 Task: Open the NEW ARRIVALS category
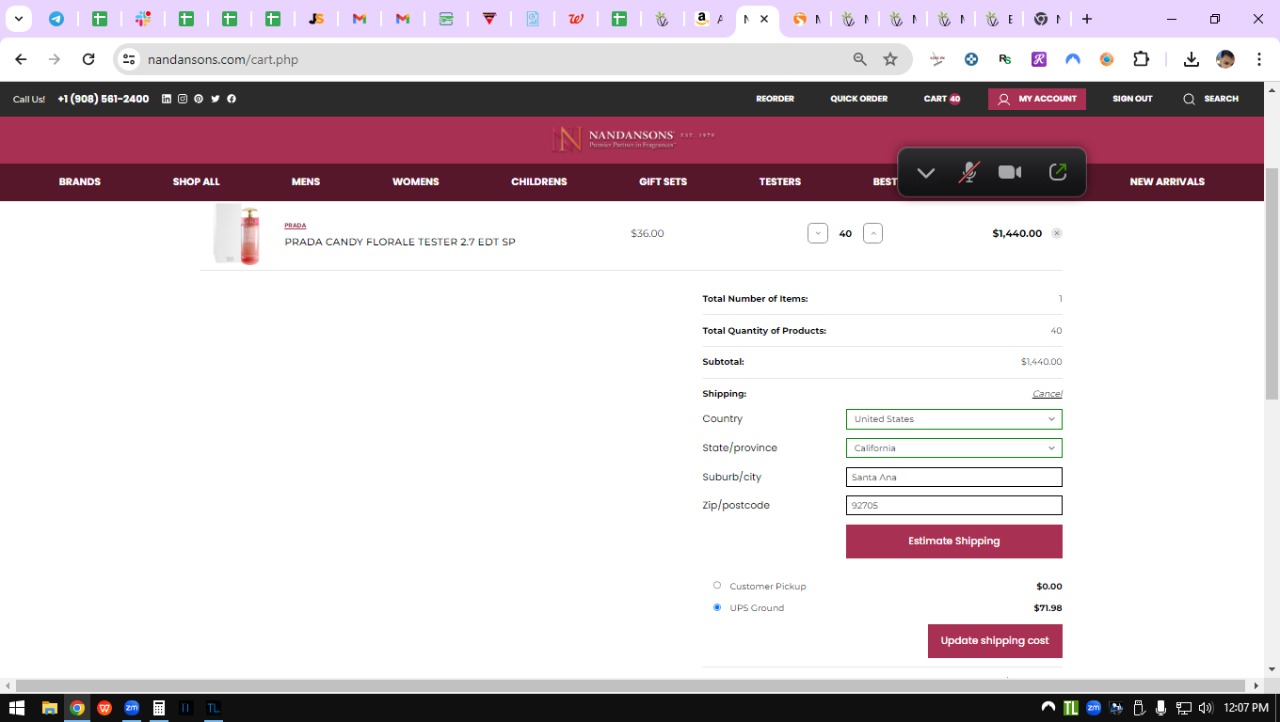(x=1167, y=182)
